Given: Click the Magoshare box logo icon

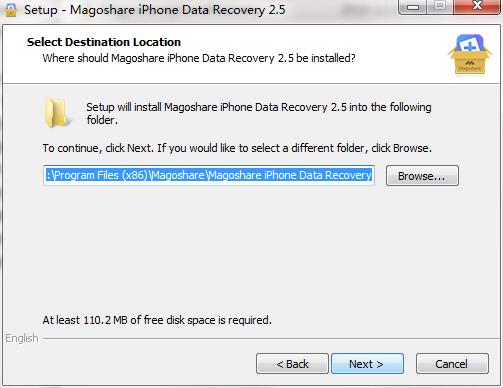Looking at the screenshot, I should (470, 54).
